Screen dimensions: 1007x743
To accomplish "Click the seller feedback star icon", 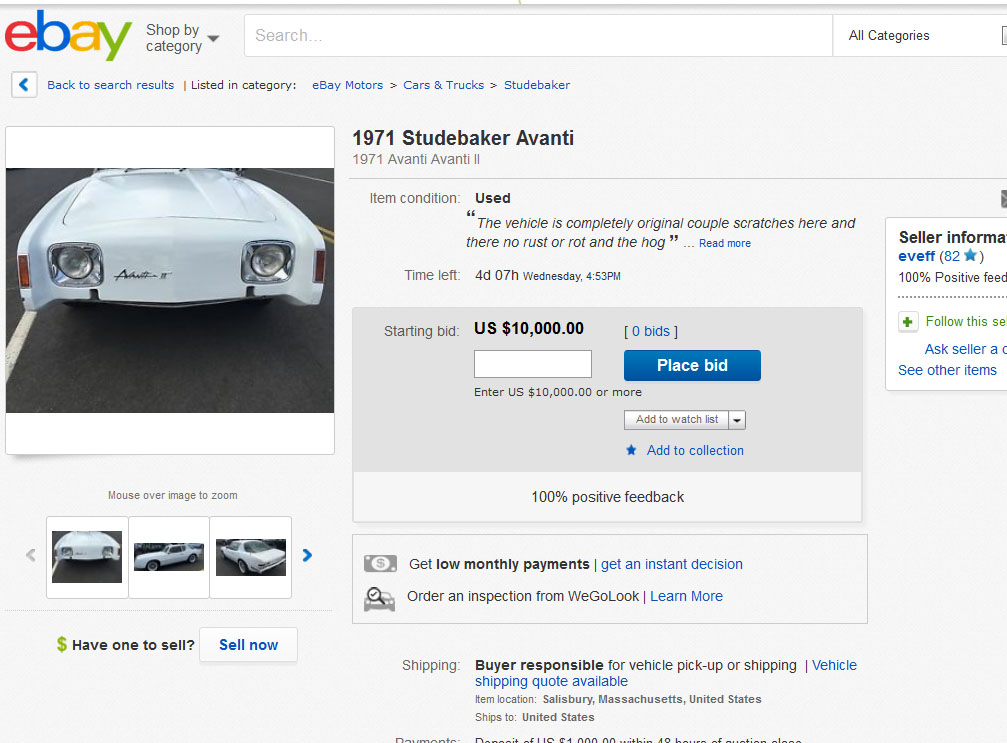I will 970,256.
